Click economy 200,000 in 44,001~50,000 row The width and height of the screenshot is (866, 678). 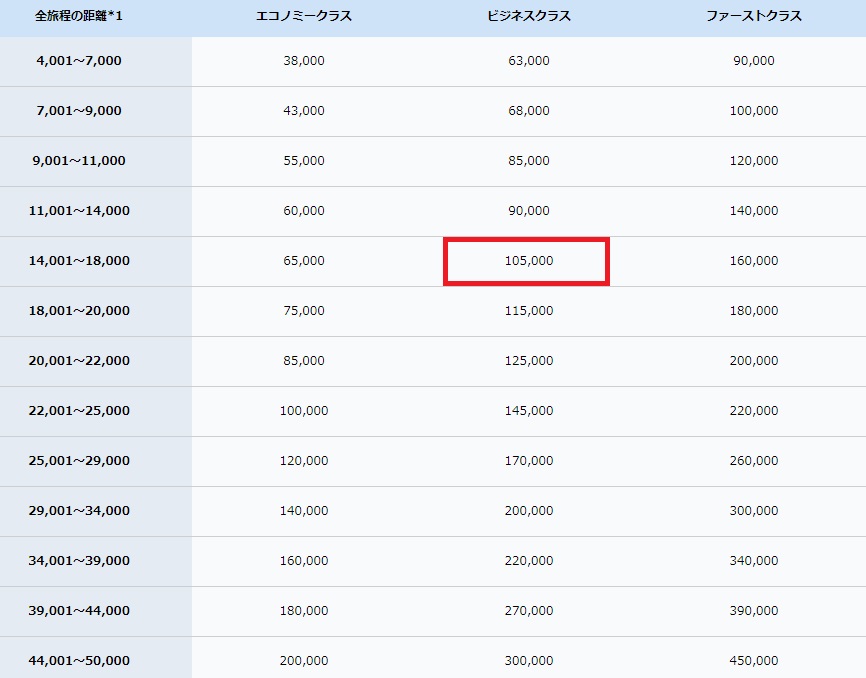click(x=304, y=660)
